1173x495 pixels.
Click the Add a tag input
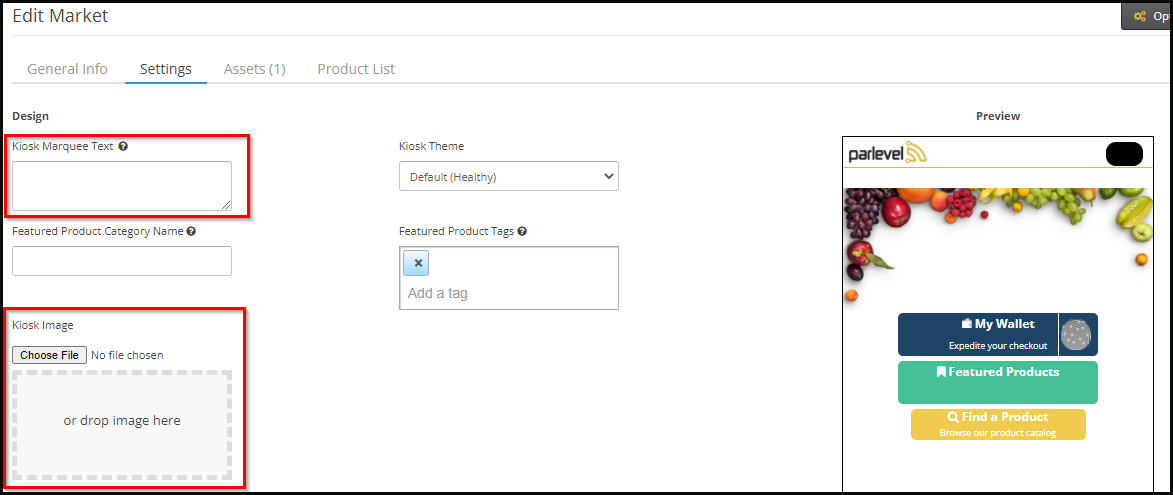pyautogui.click(x=509, y=293)
